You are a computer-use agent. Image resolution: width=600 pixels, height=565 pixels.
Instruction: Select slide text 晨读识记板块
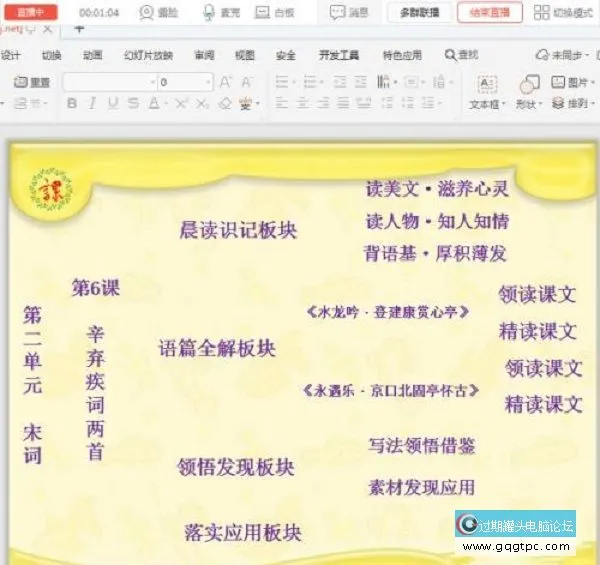point(238,231)
